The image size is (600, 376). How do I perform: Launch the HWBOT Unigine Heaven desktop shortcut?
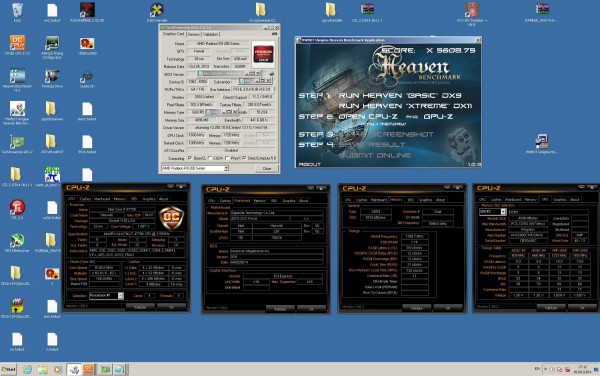17,109
